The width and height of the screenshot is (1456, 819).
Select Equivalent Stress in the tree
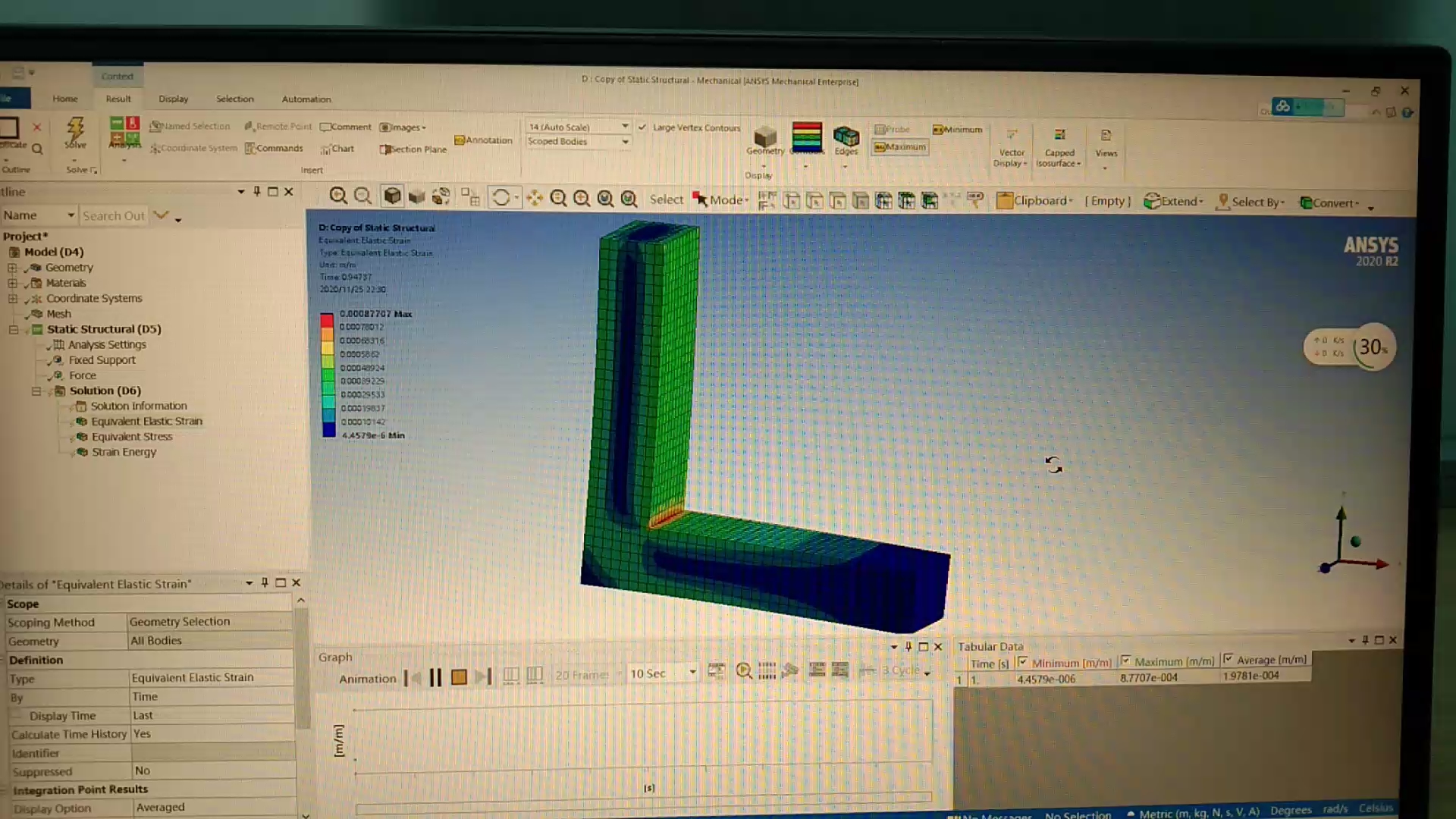(131, 437)
